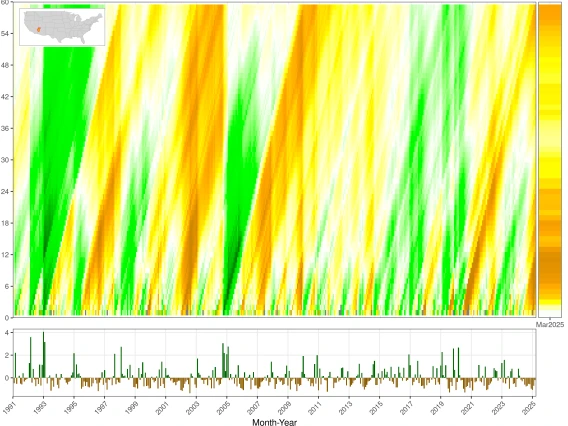Select the '54' tick on heatmap y-axis

[5, 34]
